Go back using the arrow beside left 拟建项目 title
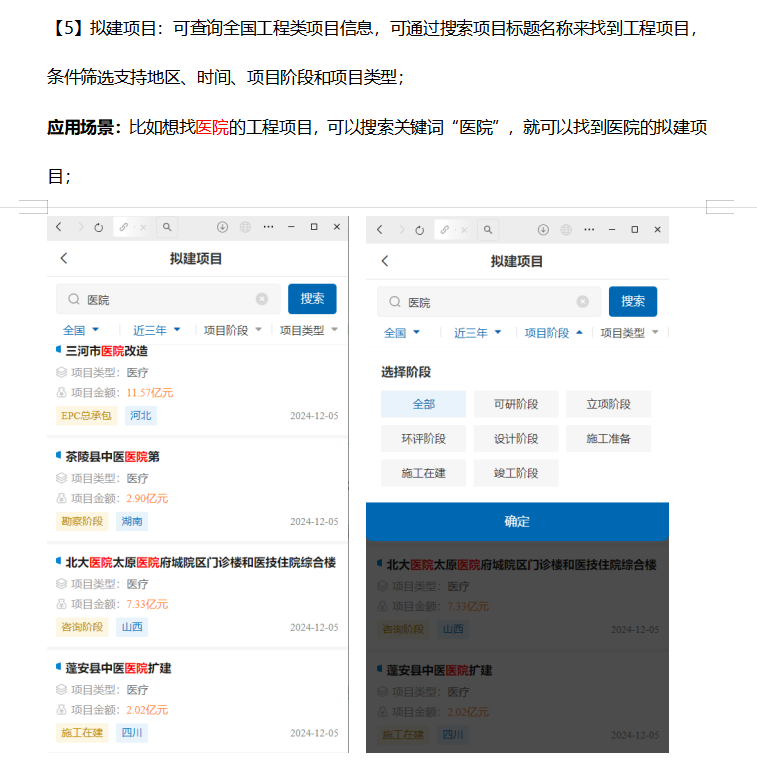 [64, 259]
